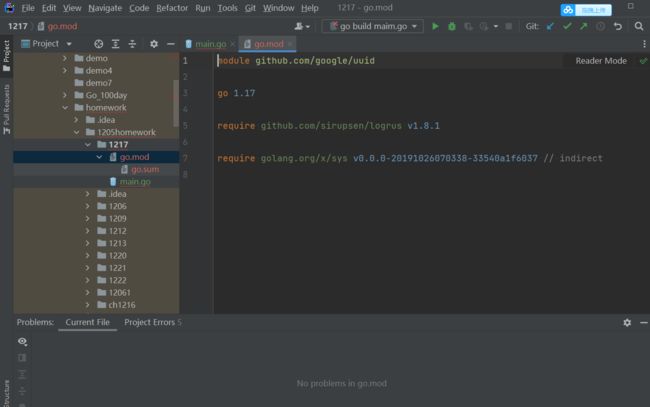The width and height of the screenshot is (650, 407).
Task: Select opened file locate icon in Project panel
Action: [x=98, y=44]
